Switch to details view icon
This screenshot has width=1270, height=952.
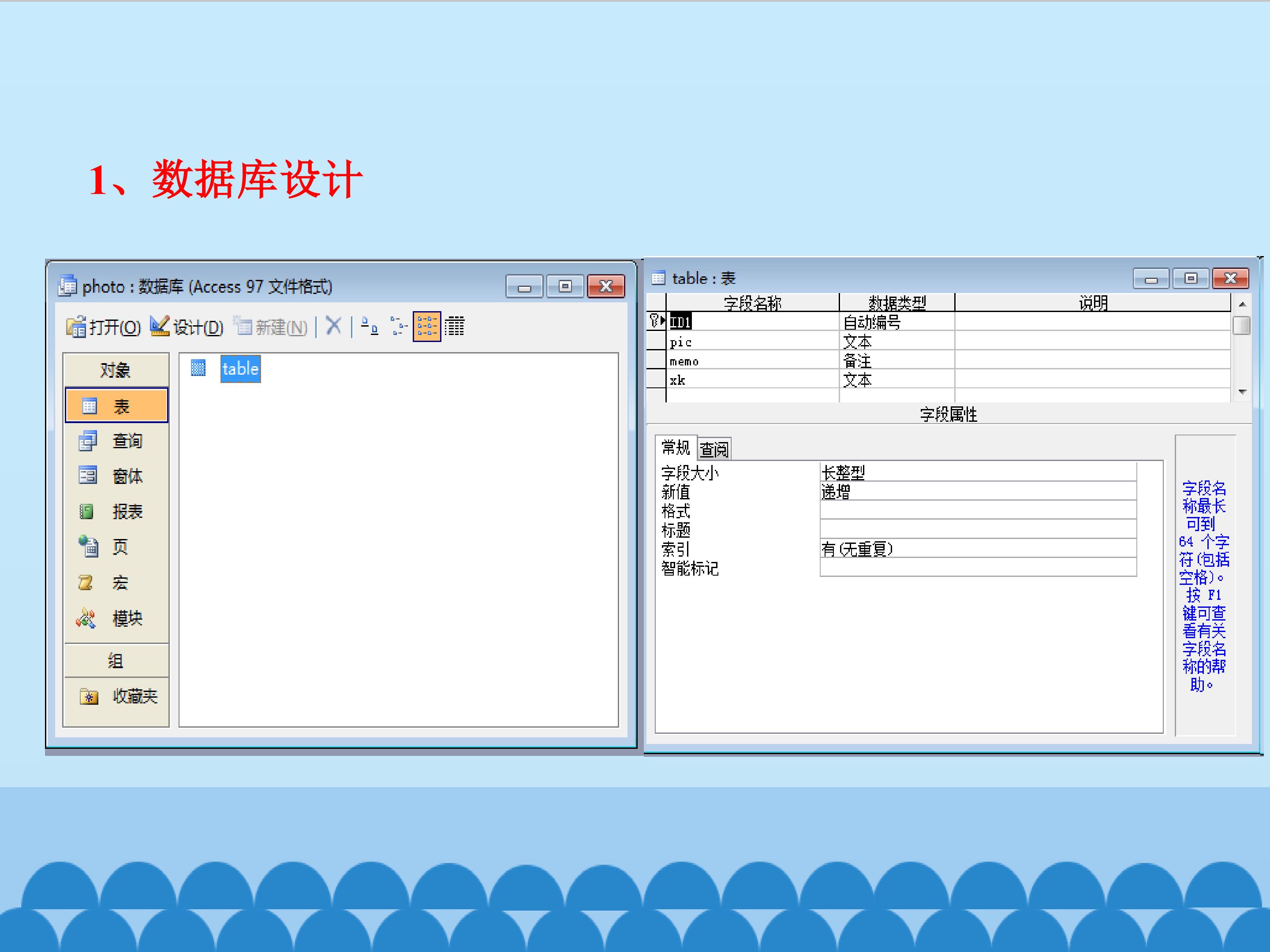tap(454, 327)
